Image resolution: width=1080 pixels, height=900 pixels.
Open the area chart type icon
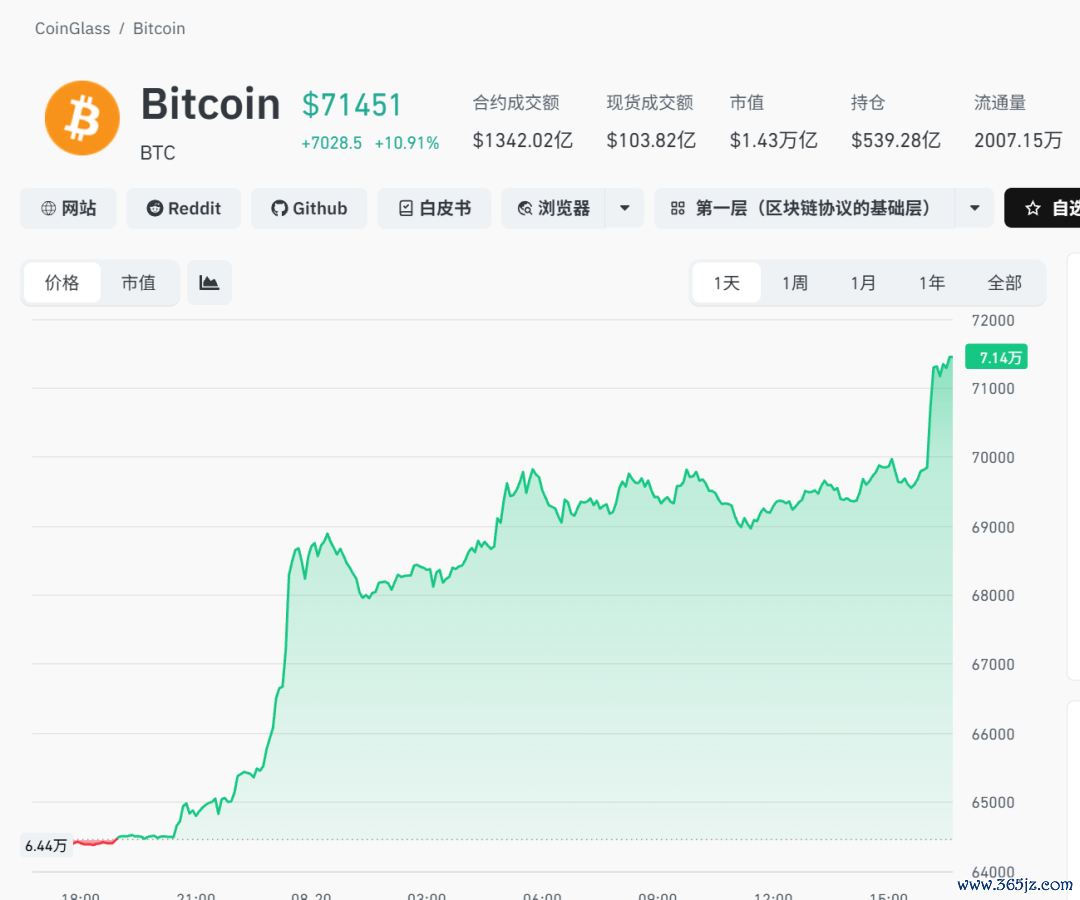click(x=209, y=282)
